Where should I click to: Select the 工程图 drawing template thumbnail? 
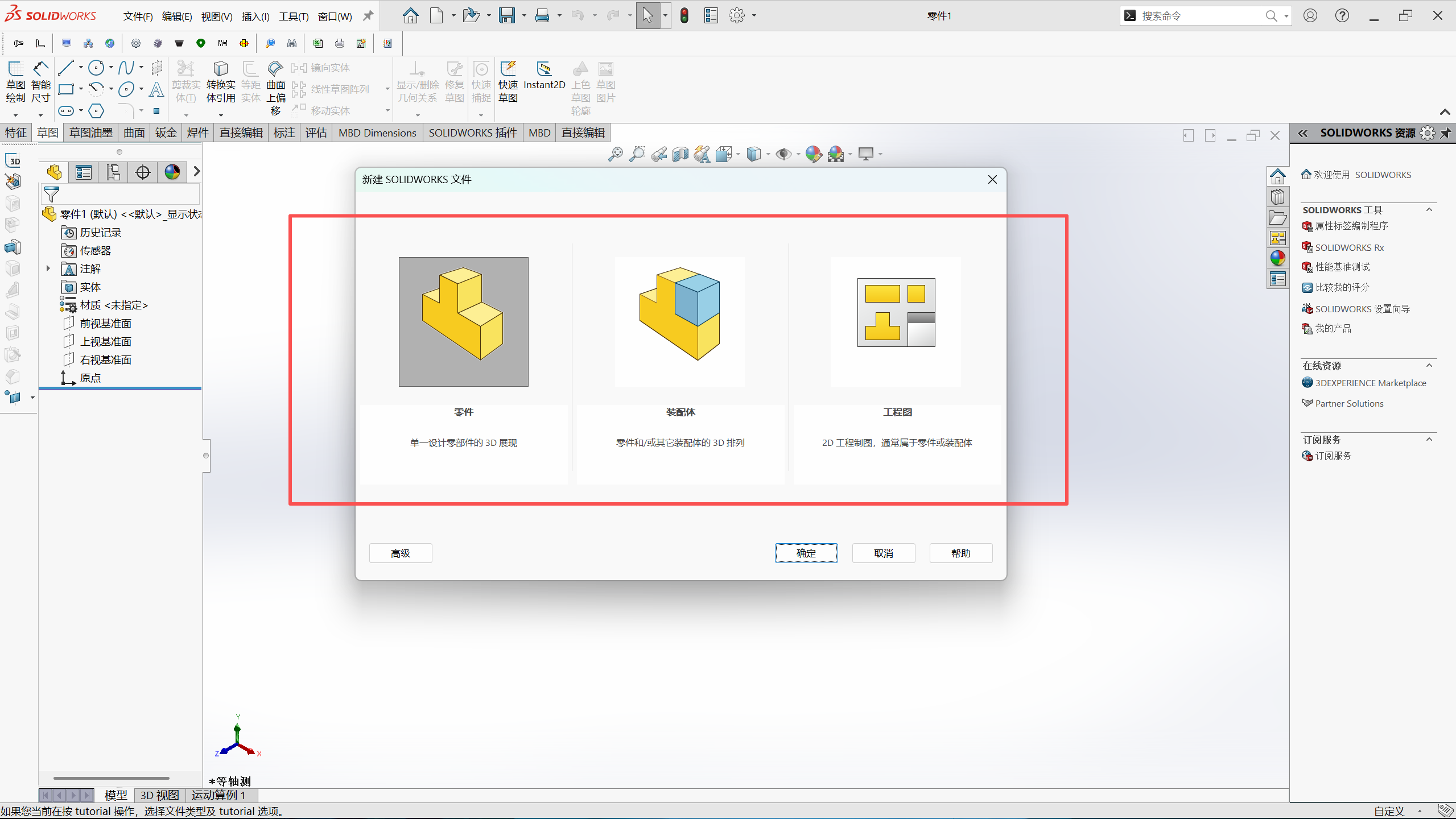[x=896, y=322]
